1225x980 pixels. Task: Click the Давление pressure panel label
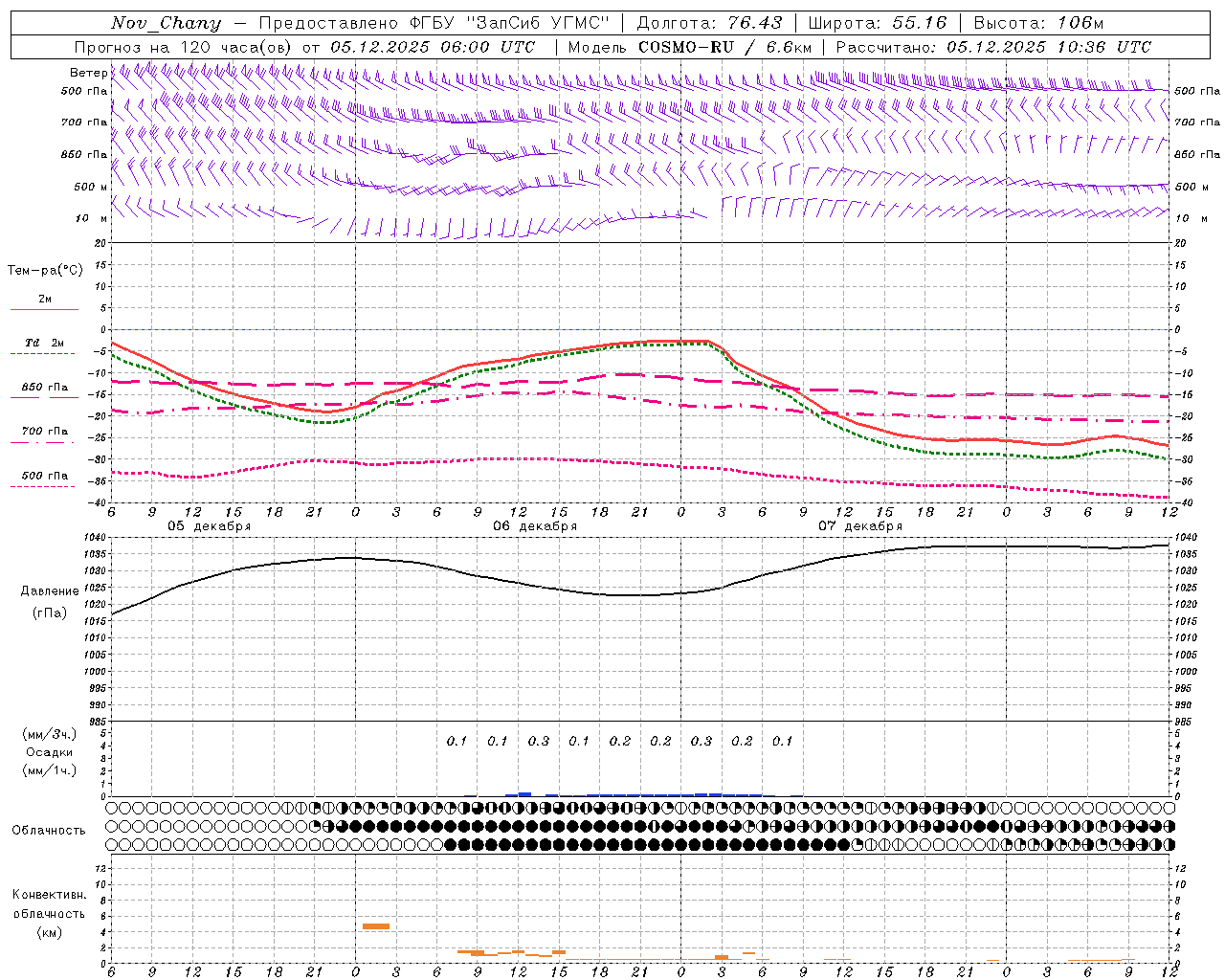point(50,590)
